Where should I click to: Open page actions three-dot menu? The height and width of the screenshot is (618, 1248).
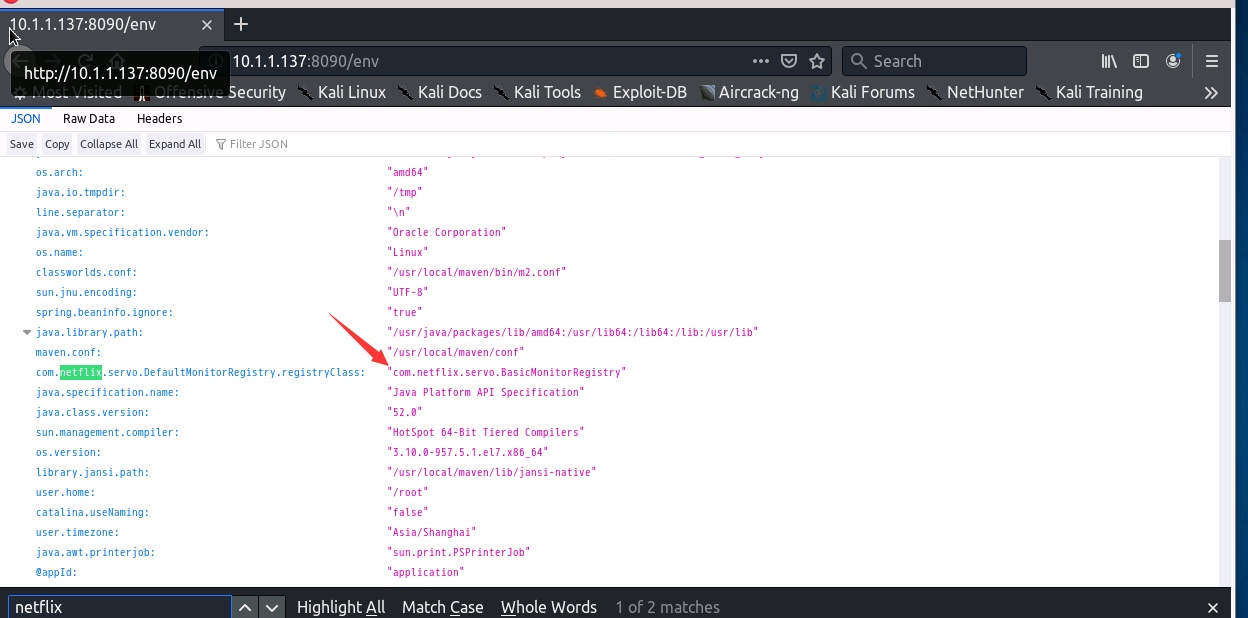coord(761,61)
